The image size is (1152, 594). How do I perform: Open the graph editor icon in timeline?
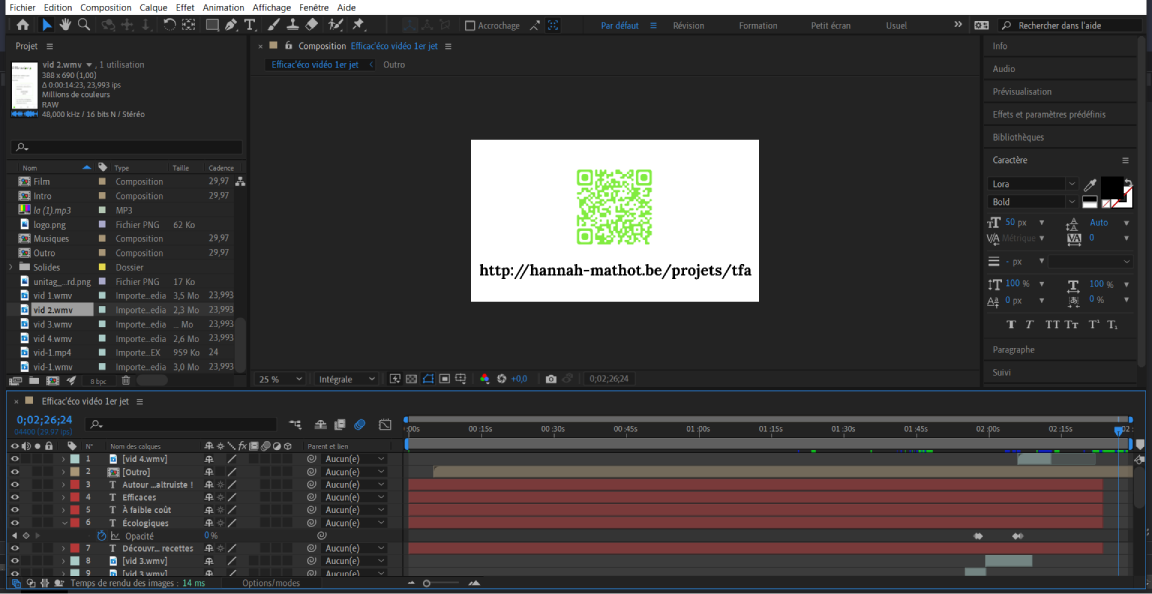click(x=386, y=424)
